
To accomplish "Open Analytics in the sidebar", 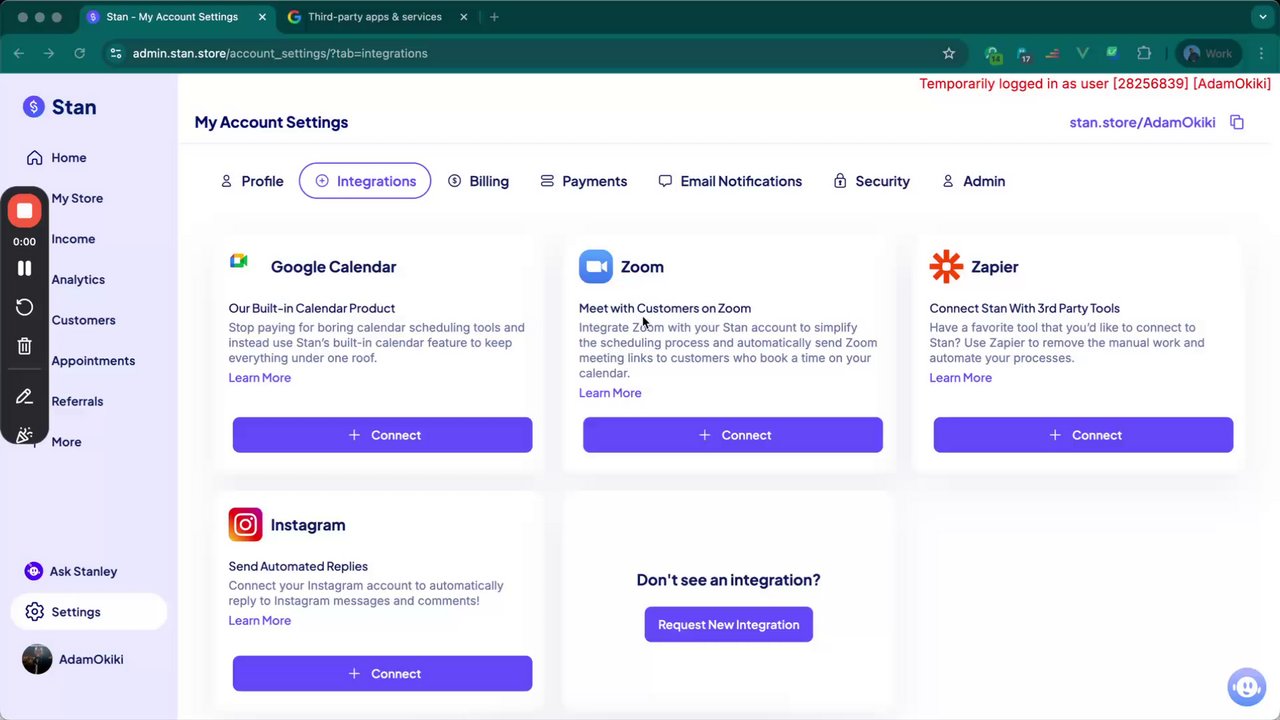I will click(78, 280).
